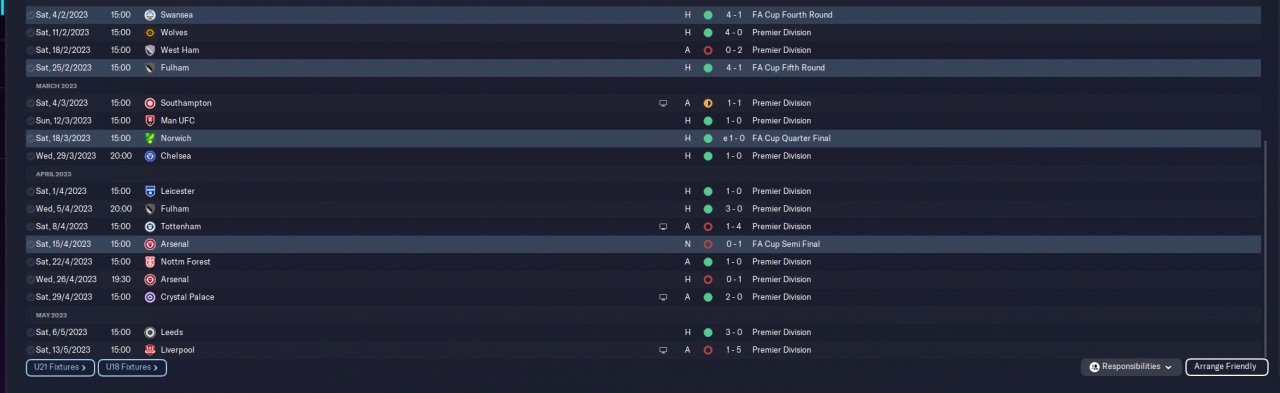The height and width of the screenshot is (393, 1280).
Task: Click the Wolves club badge icon
Action: pos(150,32)
